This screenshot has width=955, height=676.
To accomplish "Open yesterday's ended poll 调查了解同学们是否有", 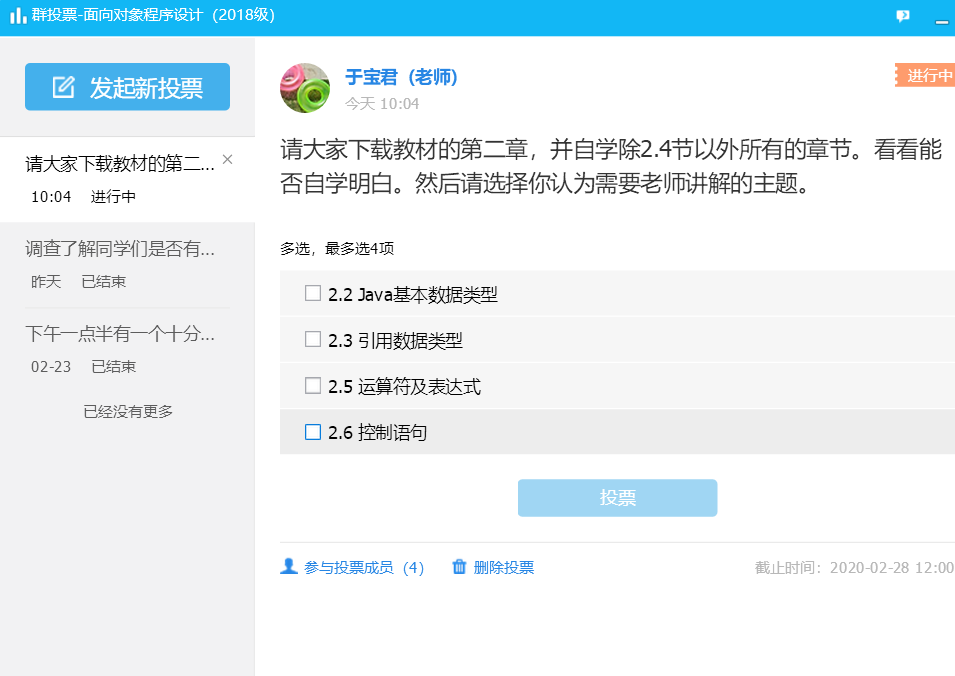I will [x=120, y=249].
